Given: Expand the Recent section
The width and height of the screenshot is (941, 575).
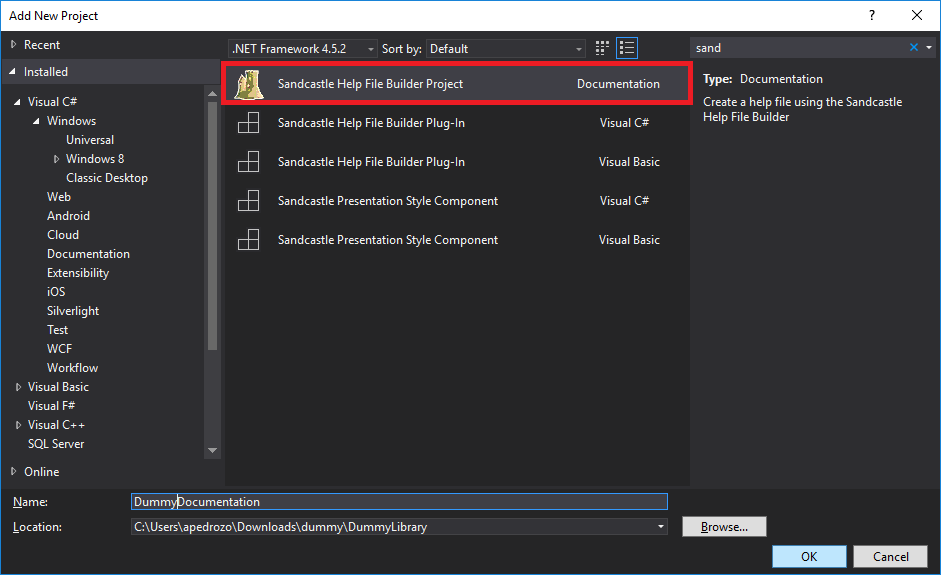Looking at the screenshot, I should 13,44.
